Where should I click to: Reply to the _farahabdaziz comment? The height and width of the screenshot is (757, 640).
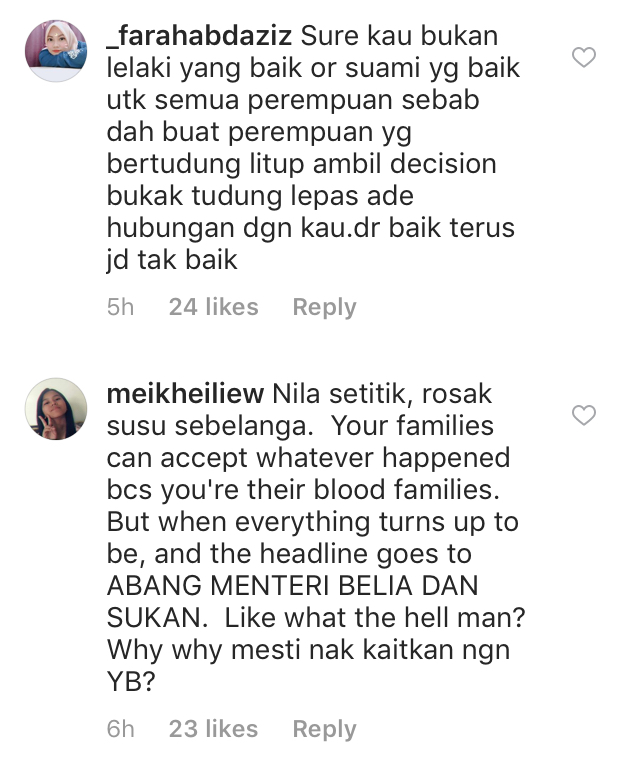tap(324, 307)
